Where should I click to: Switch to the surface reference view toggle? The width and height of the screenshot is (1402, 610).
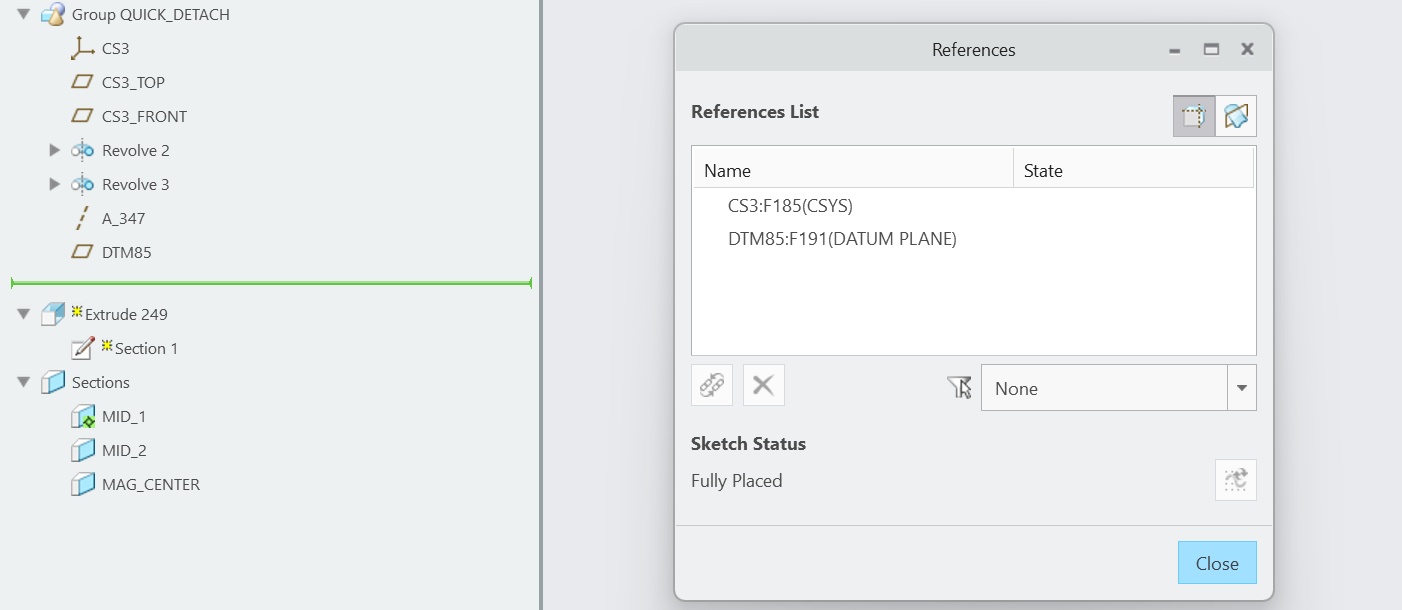[x=1238, y=116]
